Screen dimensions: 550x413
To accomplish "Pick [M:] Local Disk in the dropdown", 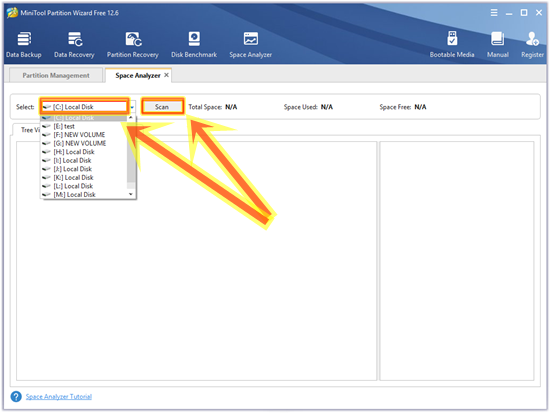I will tap(84, 194).
